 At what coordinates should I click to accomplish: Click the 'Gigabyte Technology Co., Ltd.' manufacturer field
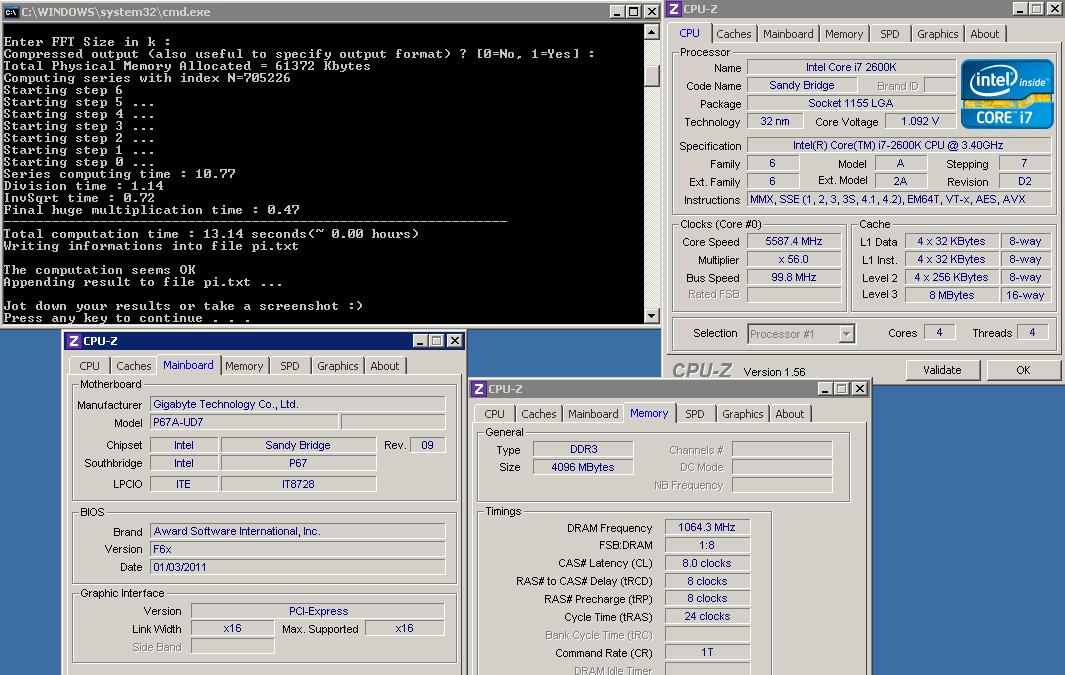297,404
